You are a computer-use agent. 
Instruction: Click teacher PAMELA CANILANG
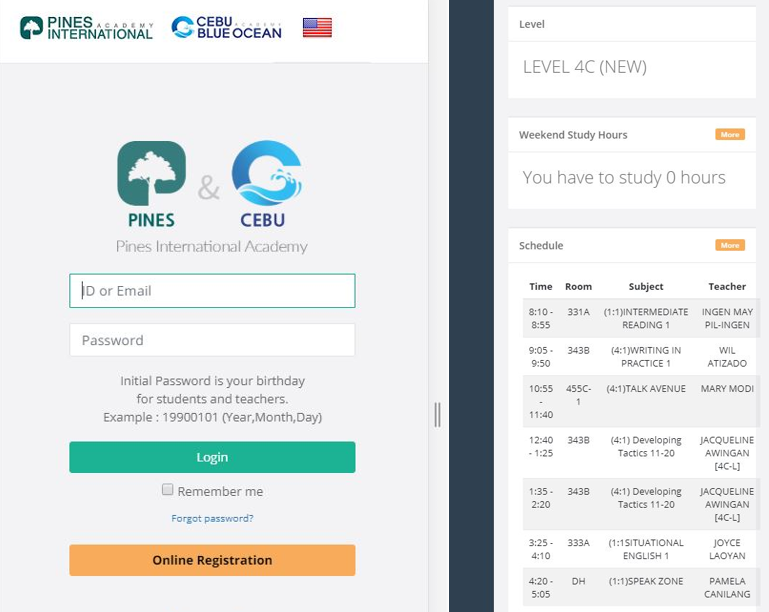tap(727, 587)
